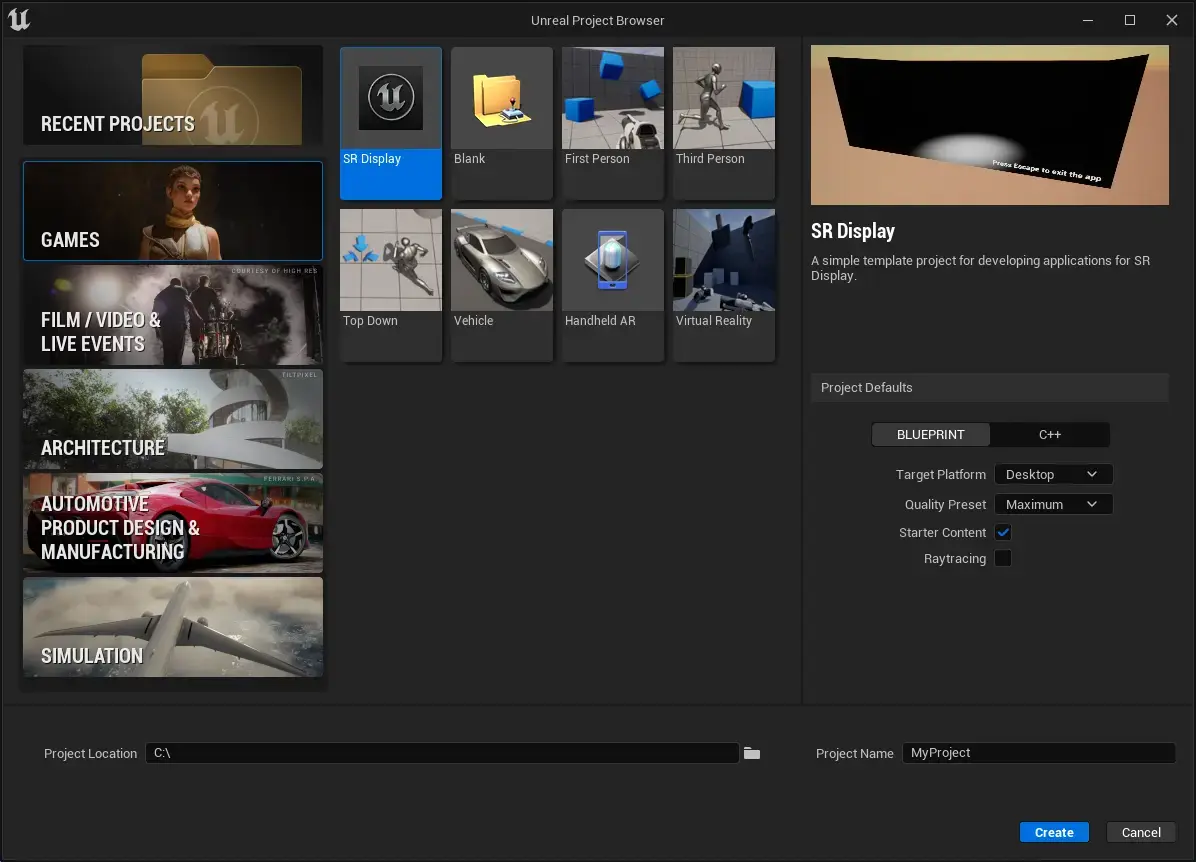Uncheck the Starter Content checkbox
The width and height of the screenshot is (1196, 862).
[1003, 533]
